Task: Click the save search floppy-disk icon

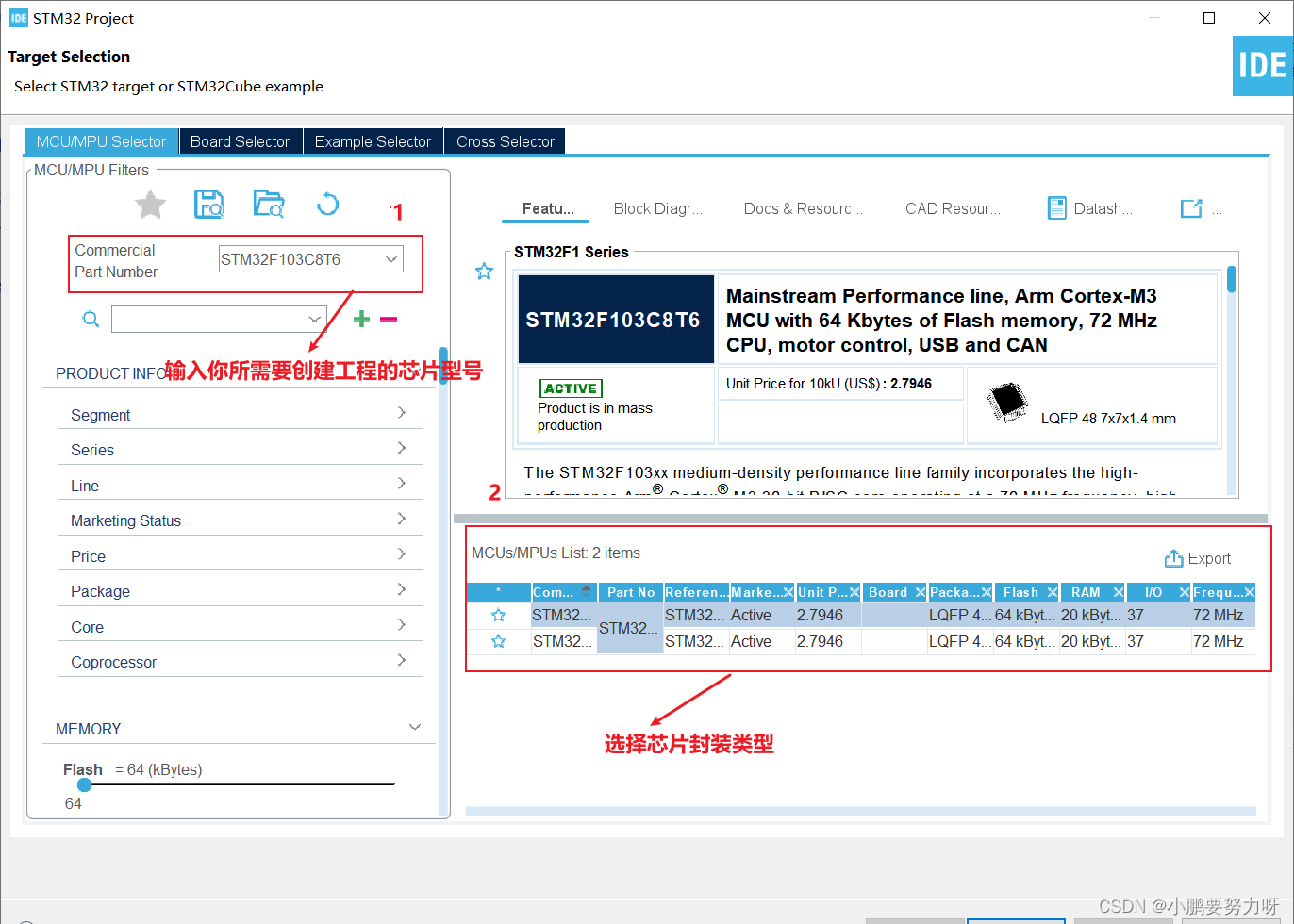Action: pyautogui.click(x=208, y=204)
